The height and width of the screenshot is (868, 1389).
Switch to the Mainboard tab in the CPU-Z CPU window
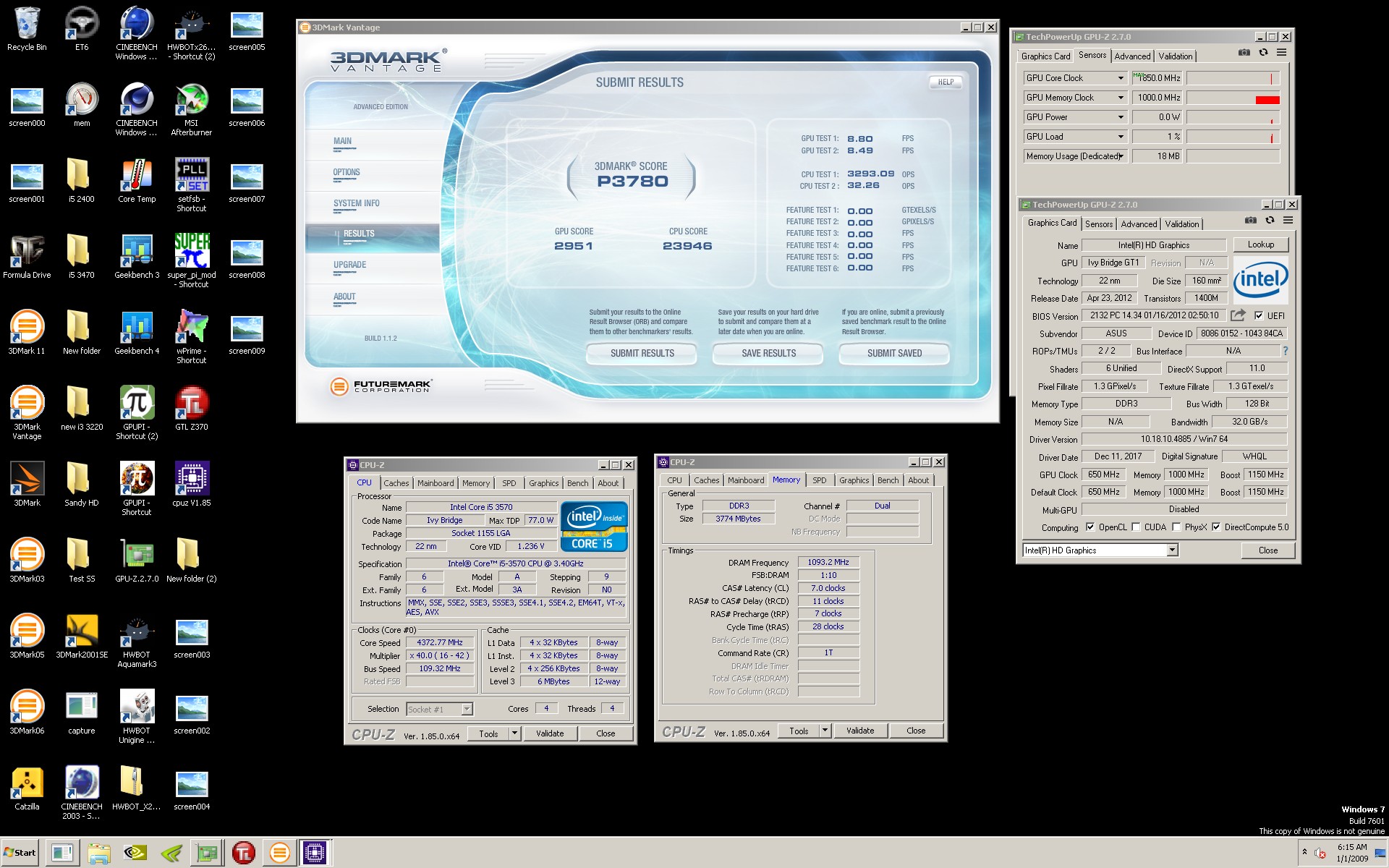pos(436,483)
